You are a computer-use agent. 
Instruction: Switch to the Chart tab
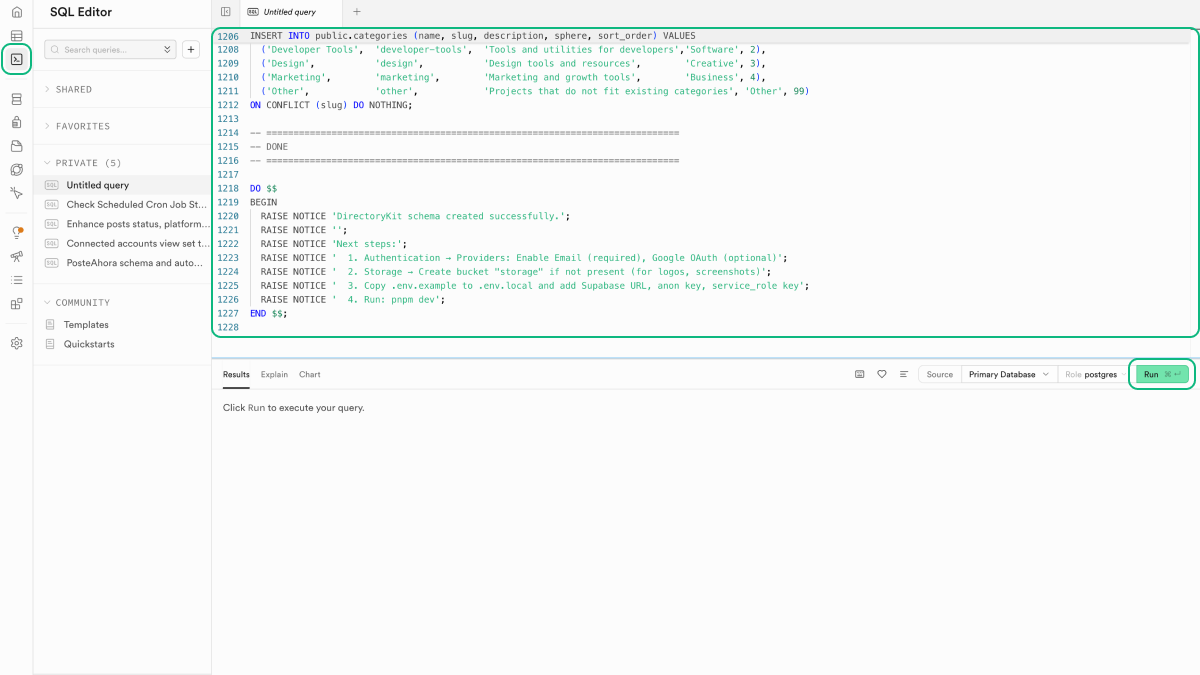309,375
